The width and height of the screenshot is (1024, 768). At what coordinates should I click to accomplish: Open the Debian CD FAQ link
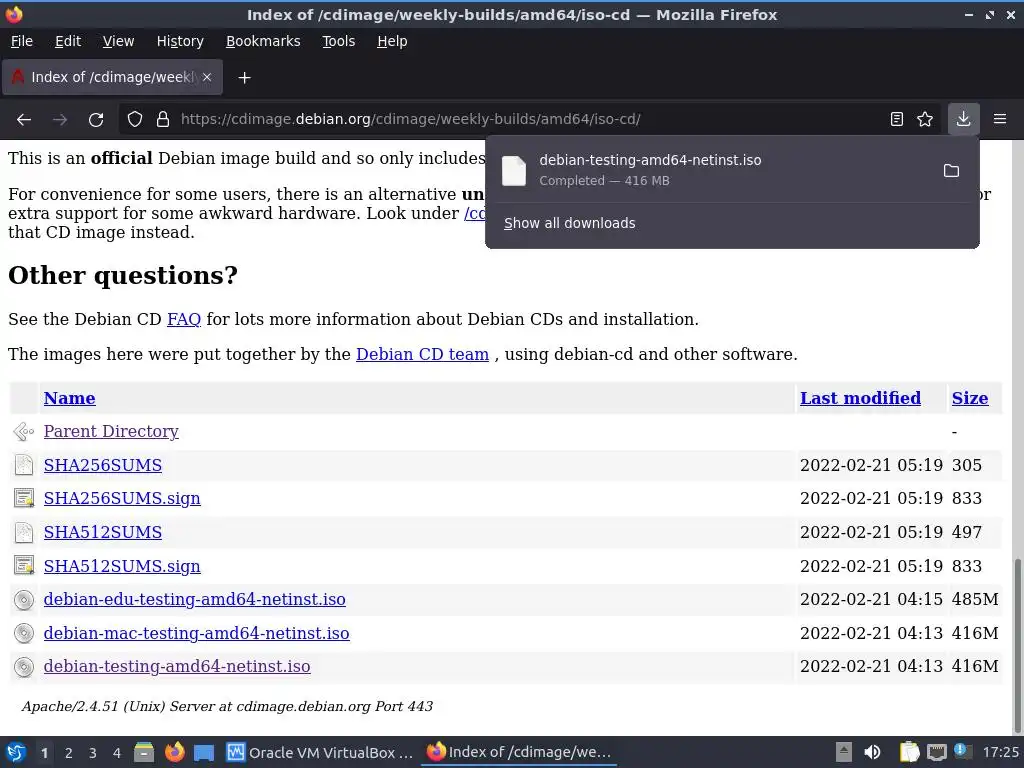click(184, 319)
